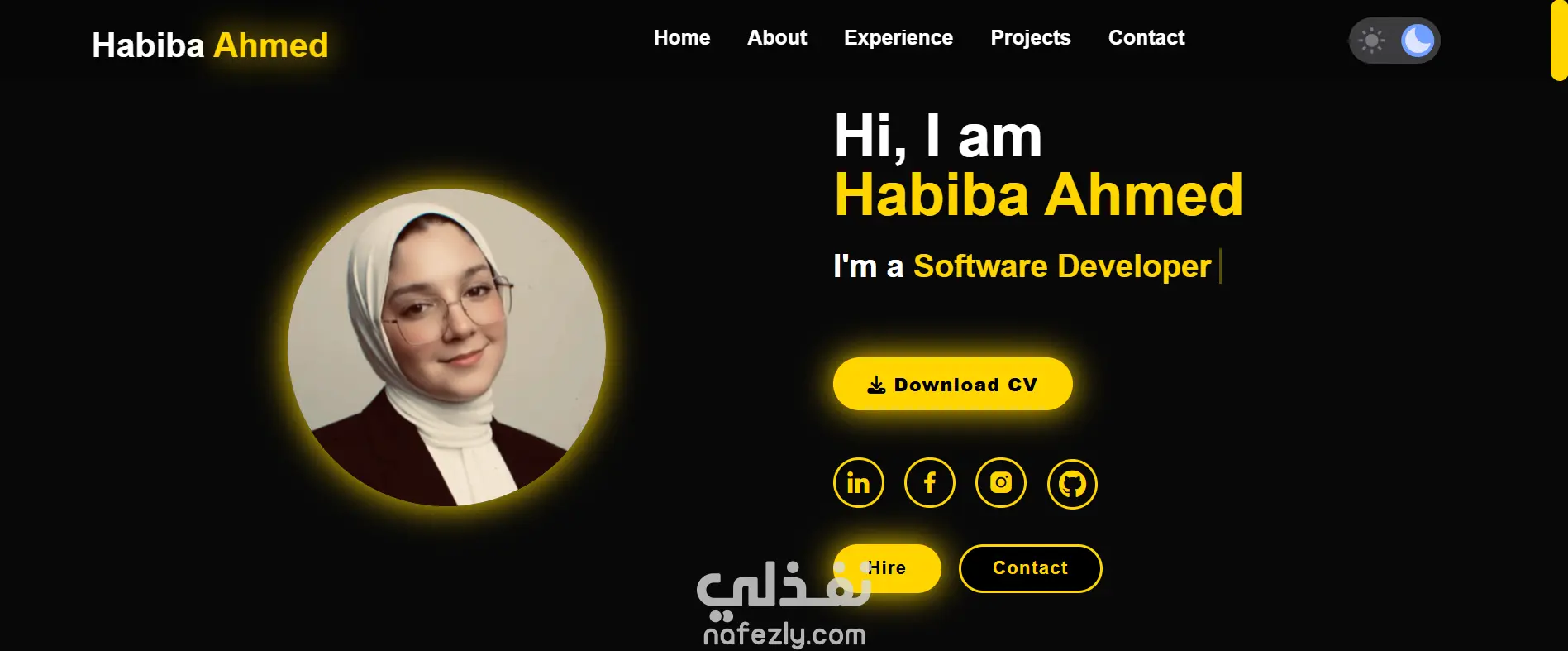Click the sun icon for light mode
Screen dimensions: 1568x651
(1371, 41)
